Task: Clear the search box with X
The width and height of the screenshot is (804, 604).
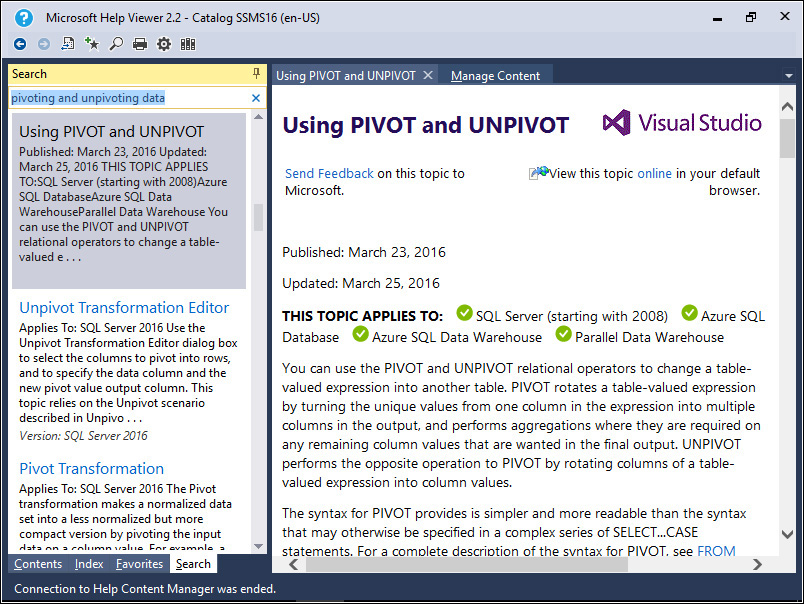Action: pyautogui.click(x=256, y=98)
